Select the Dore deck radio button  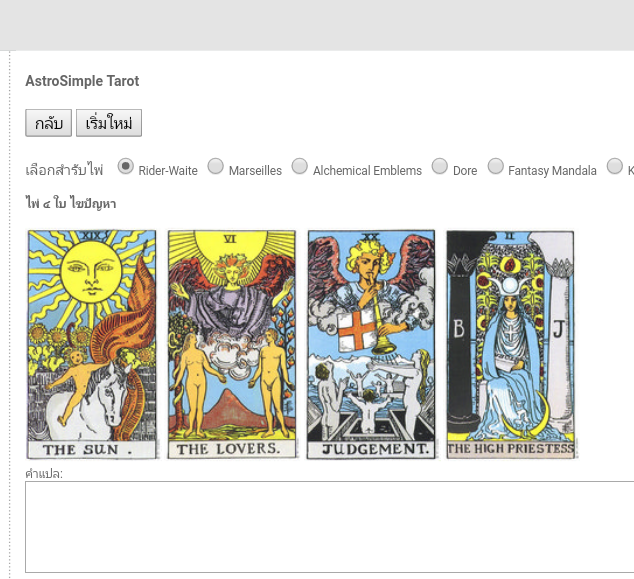click(x=440, y=166)
